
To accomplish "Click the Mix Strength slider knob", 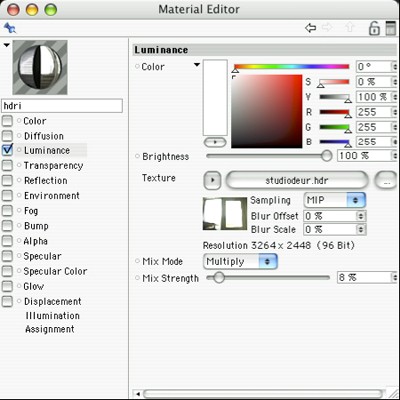I will pyautogui.click(x=219, y=277).
